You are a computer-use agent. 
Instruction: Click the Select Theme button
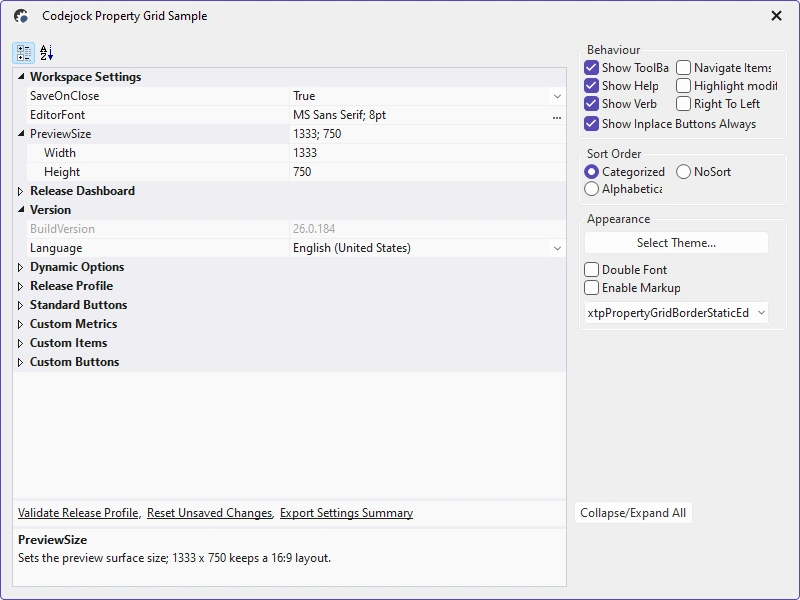click(x=676, y=243)
